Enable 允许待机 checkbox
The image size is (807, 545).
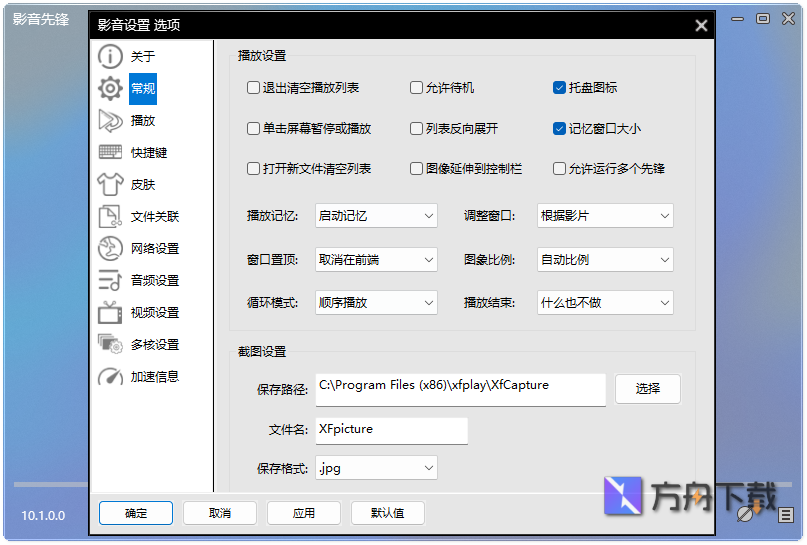pos(416,87)
